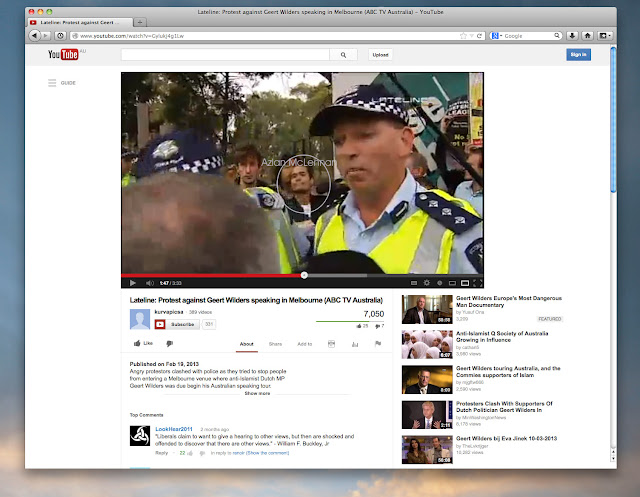Image resolution: width=640 pixels, height=497 pixels.
Task: Click the YouTube search input field
Action: coord(225,55)
